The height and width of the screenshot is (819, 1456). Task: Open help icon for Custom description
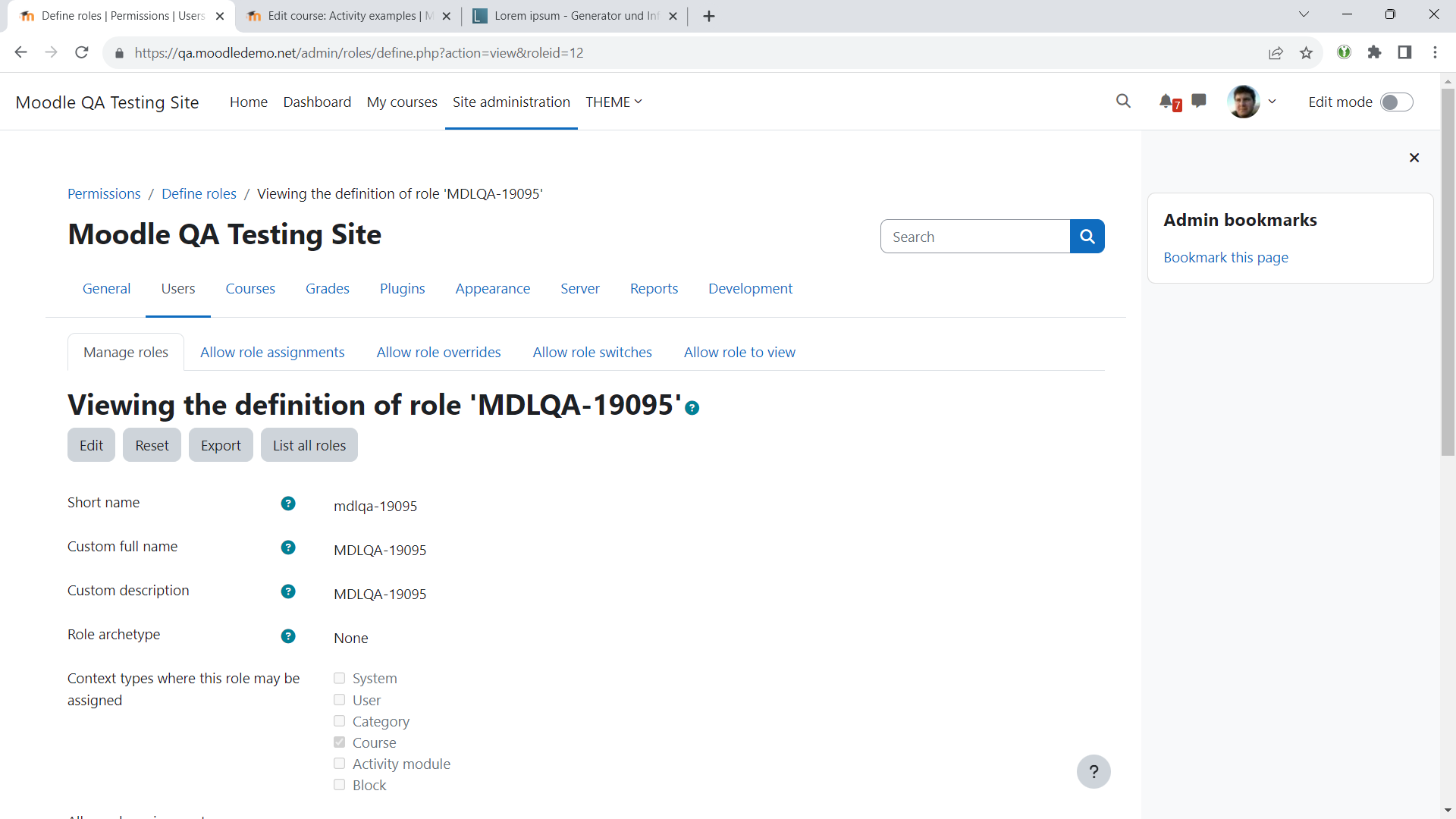[x=288, y=591]
